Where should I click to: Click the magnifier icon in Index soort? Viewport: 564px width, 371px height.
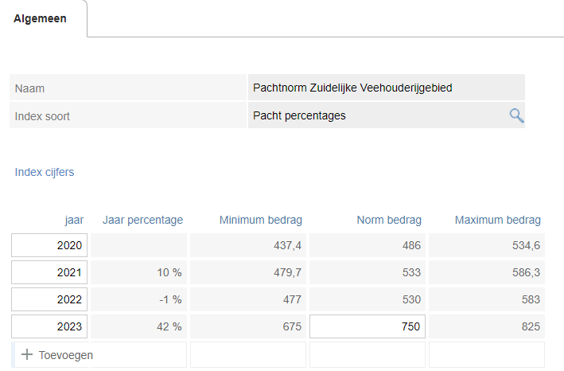click(517, 116)
